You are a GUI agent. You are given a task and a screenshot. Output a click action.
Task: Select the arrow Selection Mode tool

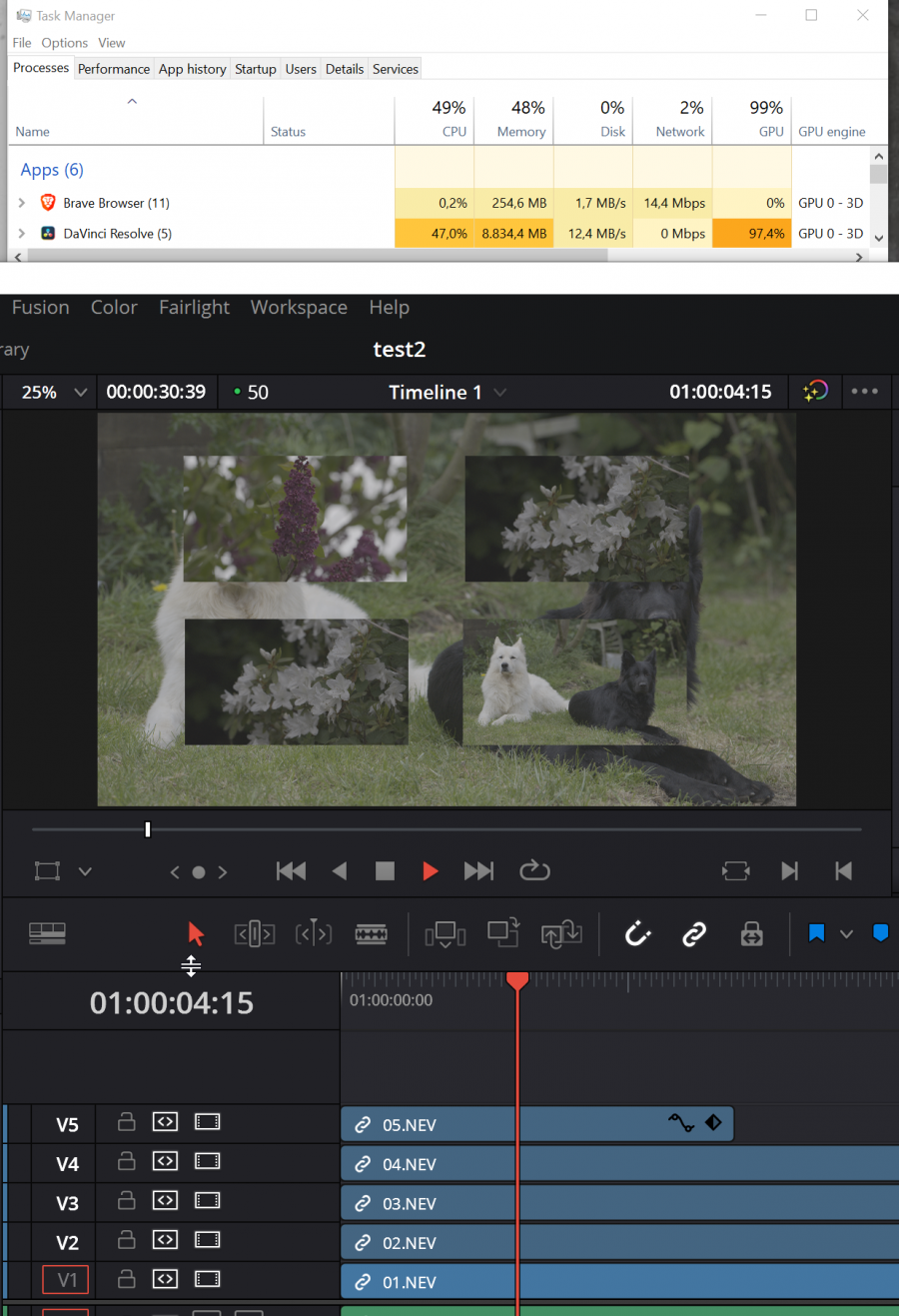tap(196, 933)
